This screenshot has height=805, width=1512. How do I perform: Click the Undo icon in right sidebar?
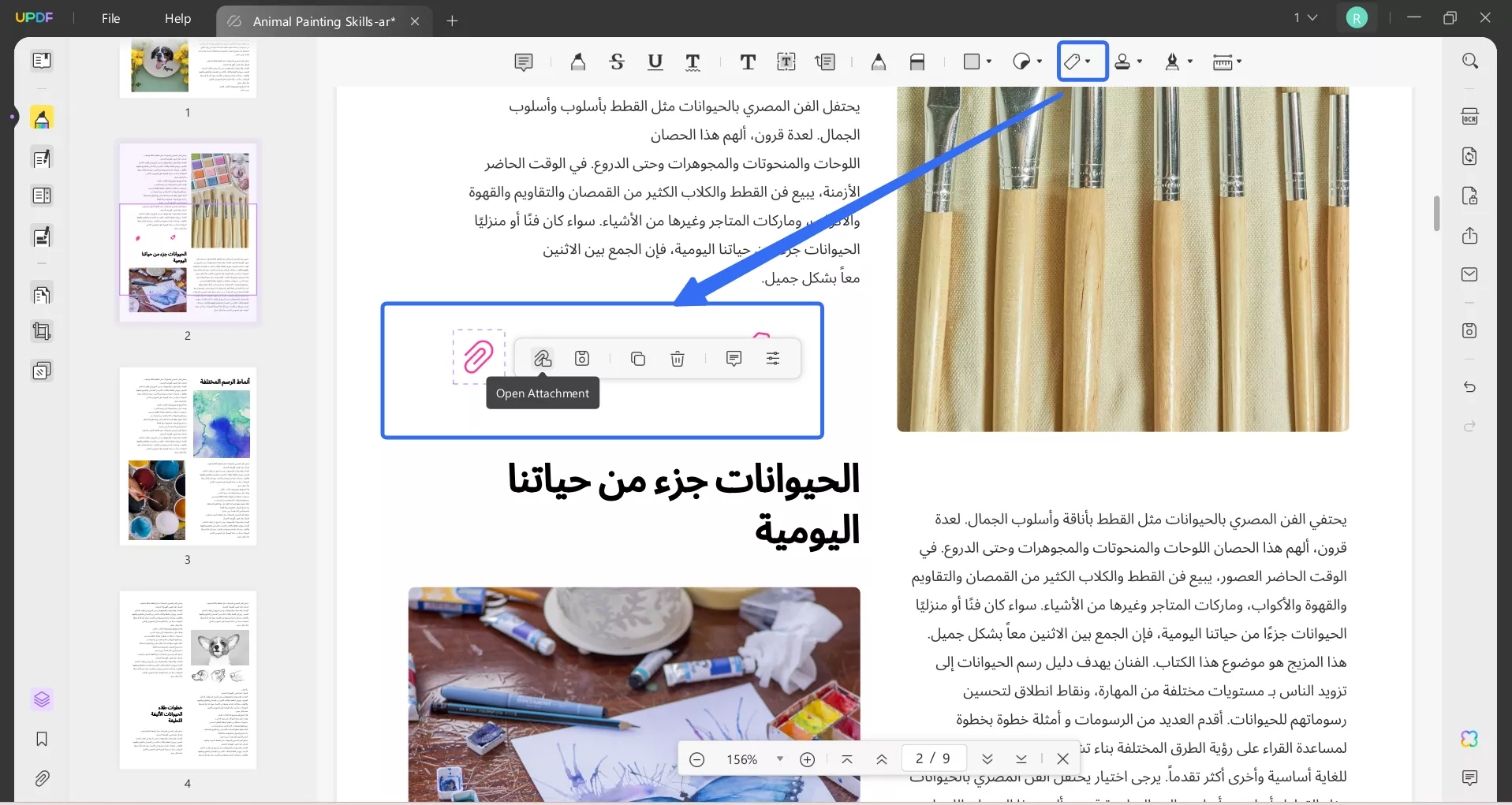pos(1469,387)
